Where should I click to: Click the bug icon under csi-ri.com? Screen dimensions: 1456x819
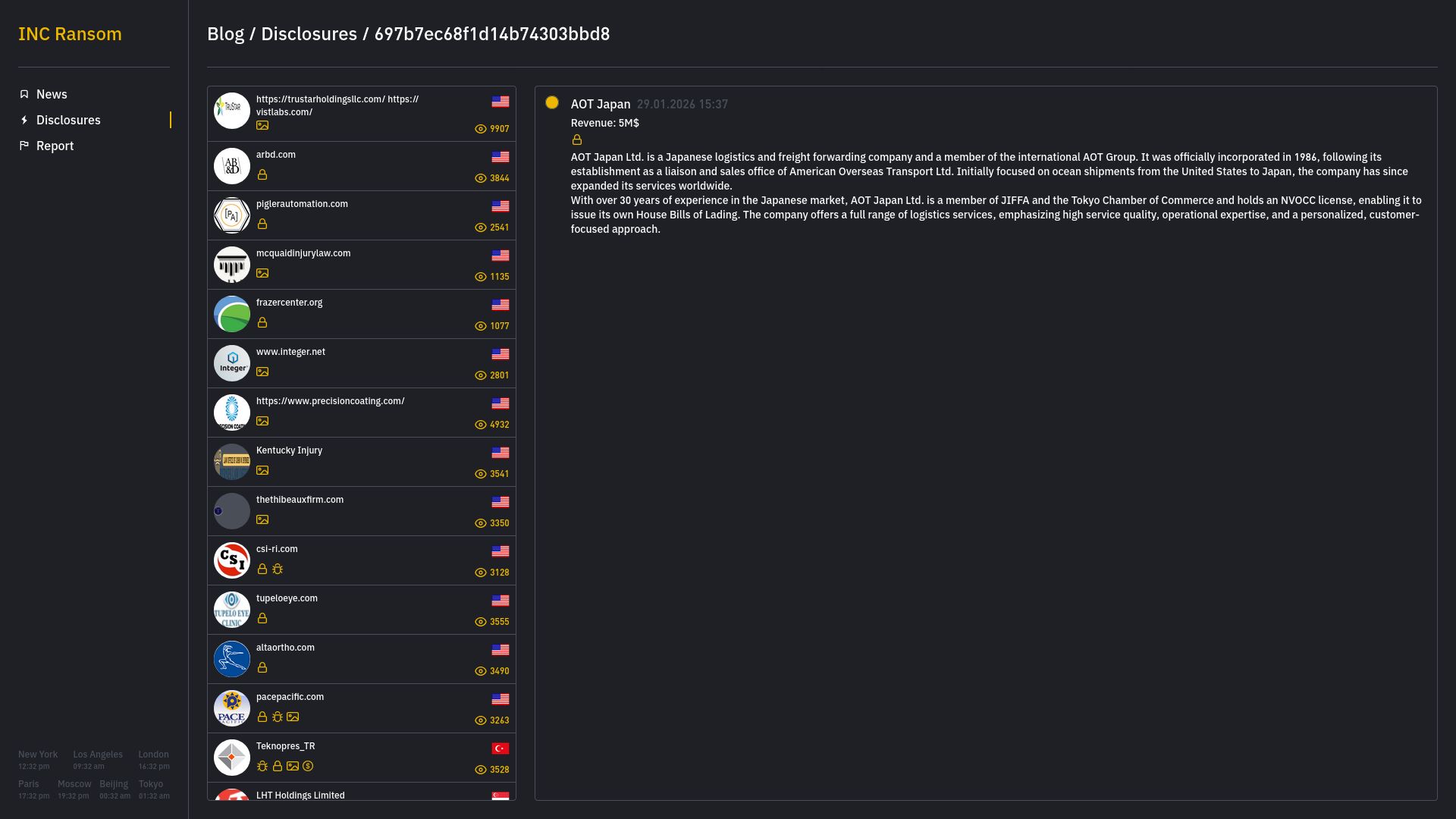[278, 570]
